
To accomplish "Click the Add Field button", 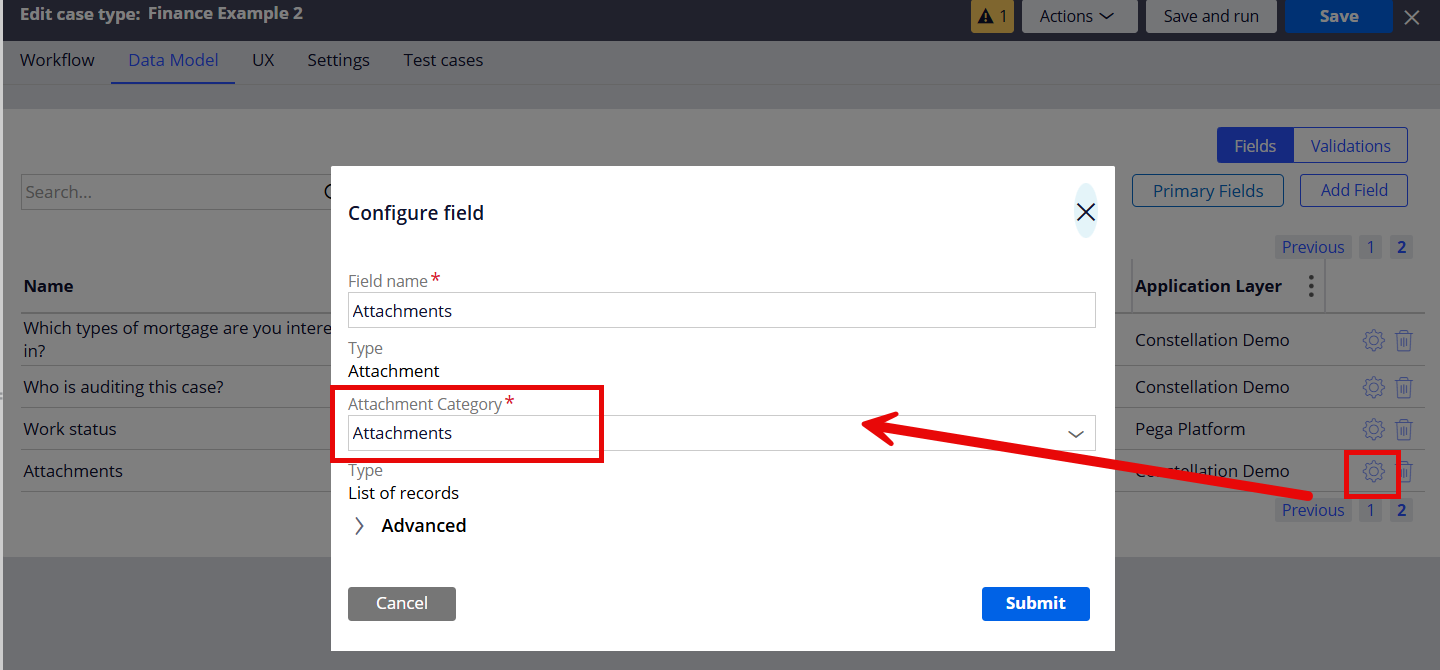I will click(x=1353, y=190).
